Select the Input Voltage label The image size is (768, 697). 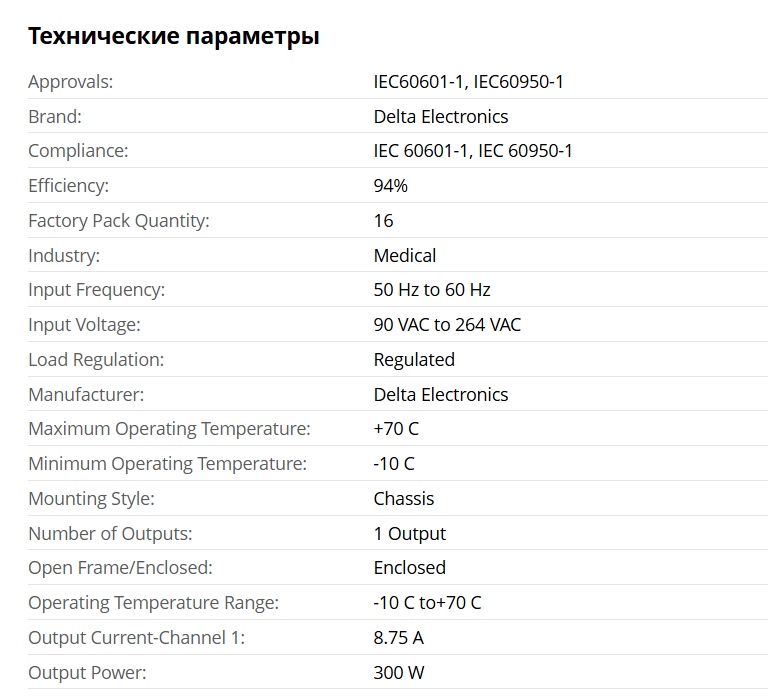(84, 325)
